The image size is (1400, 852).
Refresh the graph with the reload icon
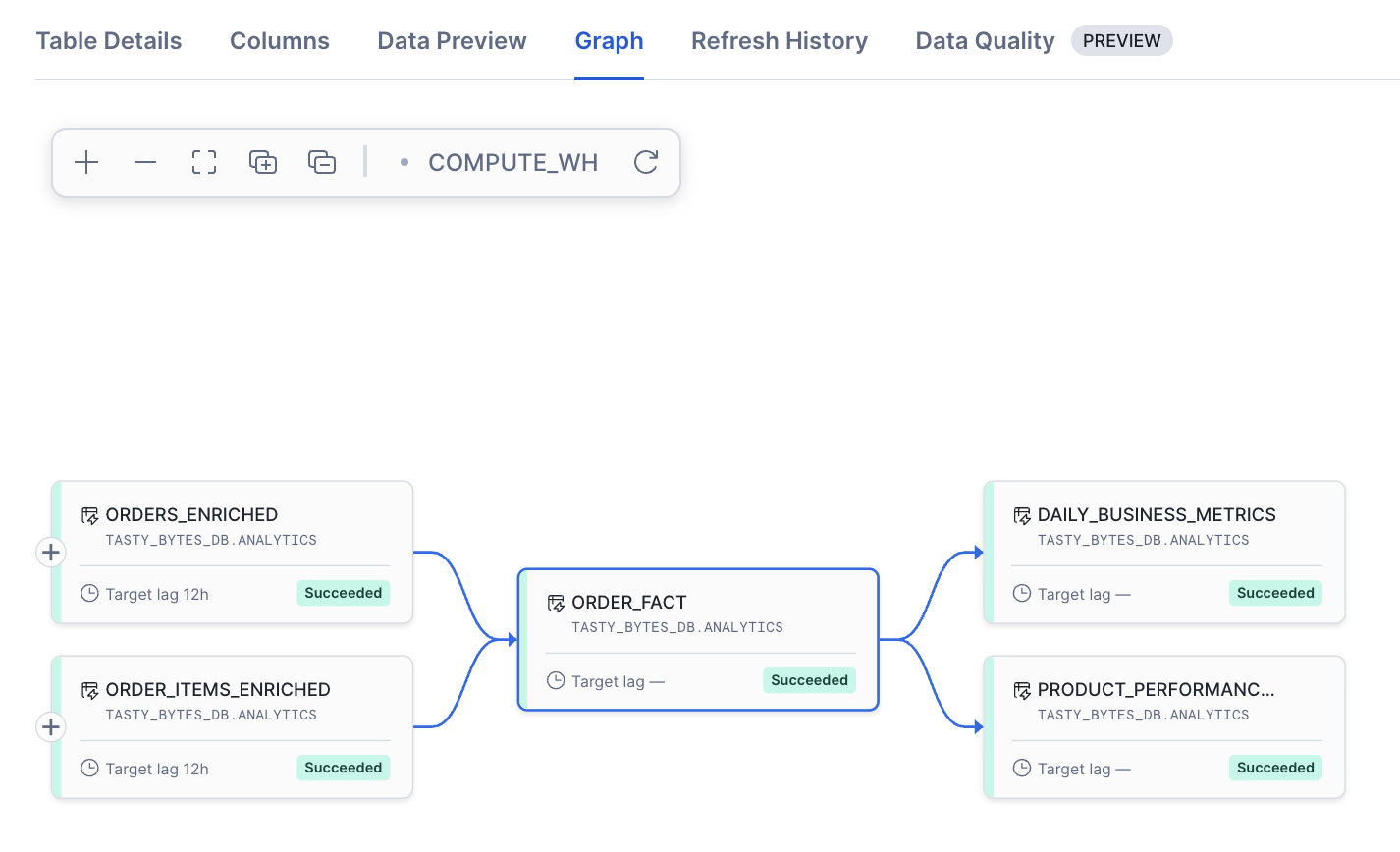(x=645, y=162)
